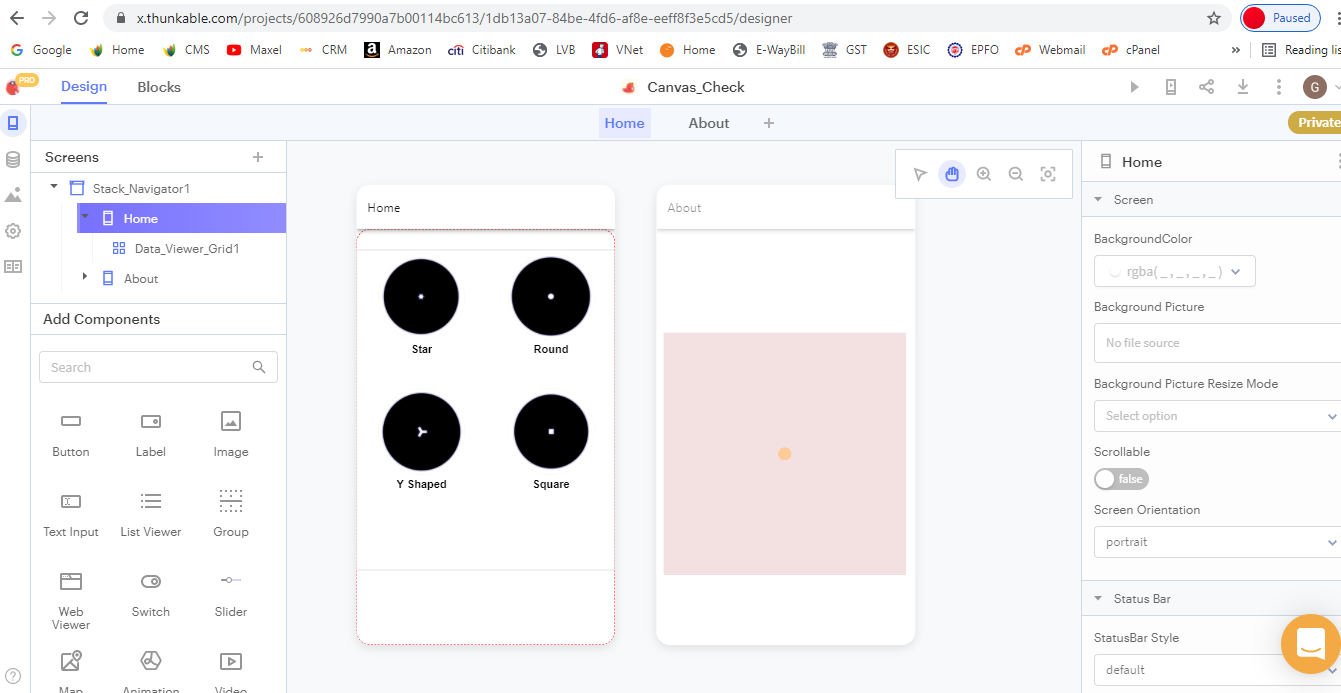Screen dimensions: 1341x693
Task: Fit canvas to screen icon
Action: 1048,174
